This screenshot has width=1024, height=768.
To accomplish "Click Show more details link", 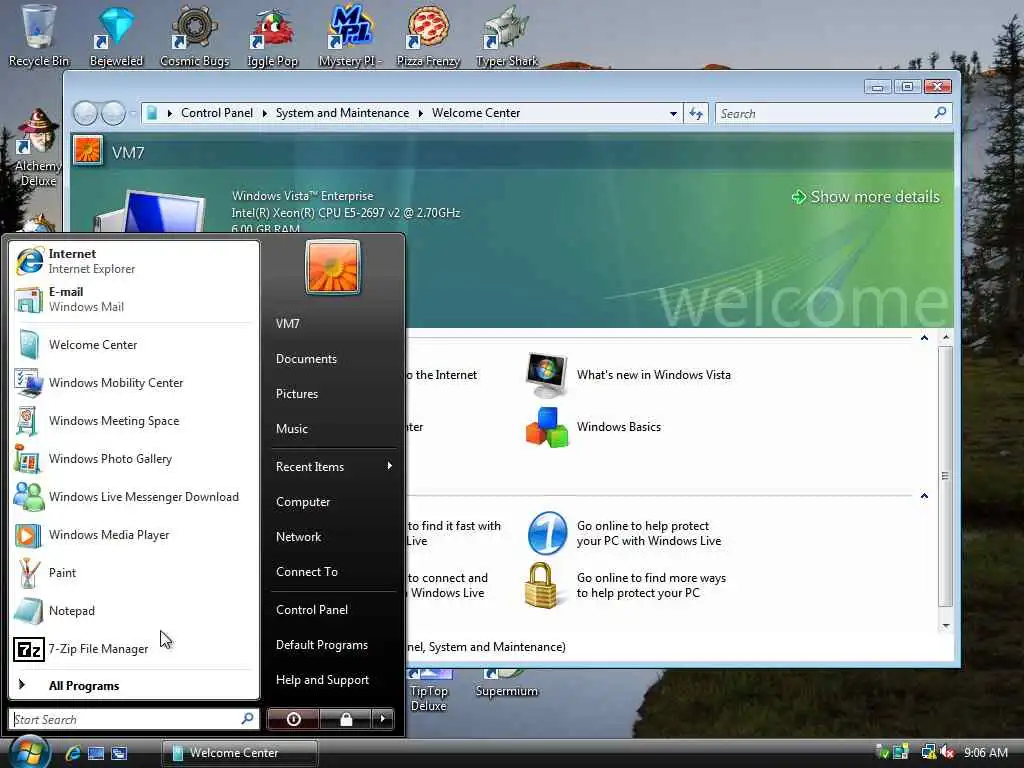I will (x=866, y=197).
